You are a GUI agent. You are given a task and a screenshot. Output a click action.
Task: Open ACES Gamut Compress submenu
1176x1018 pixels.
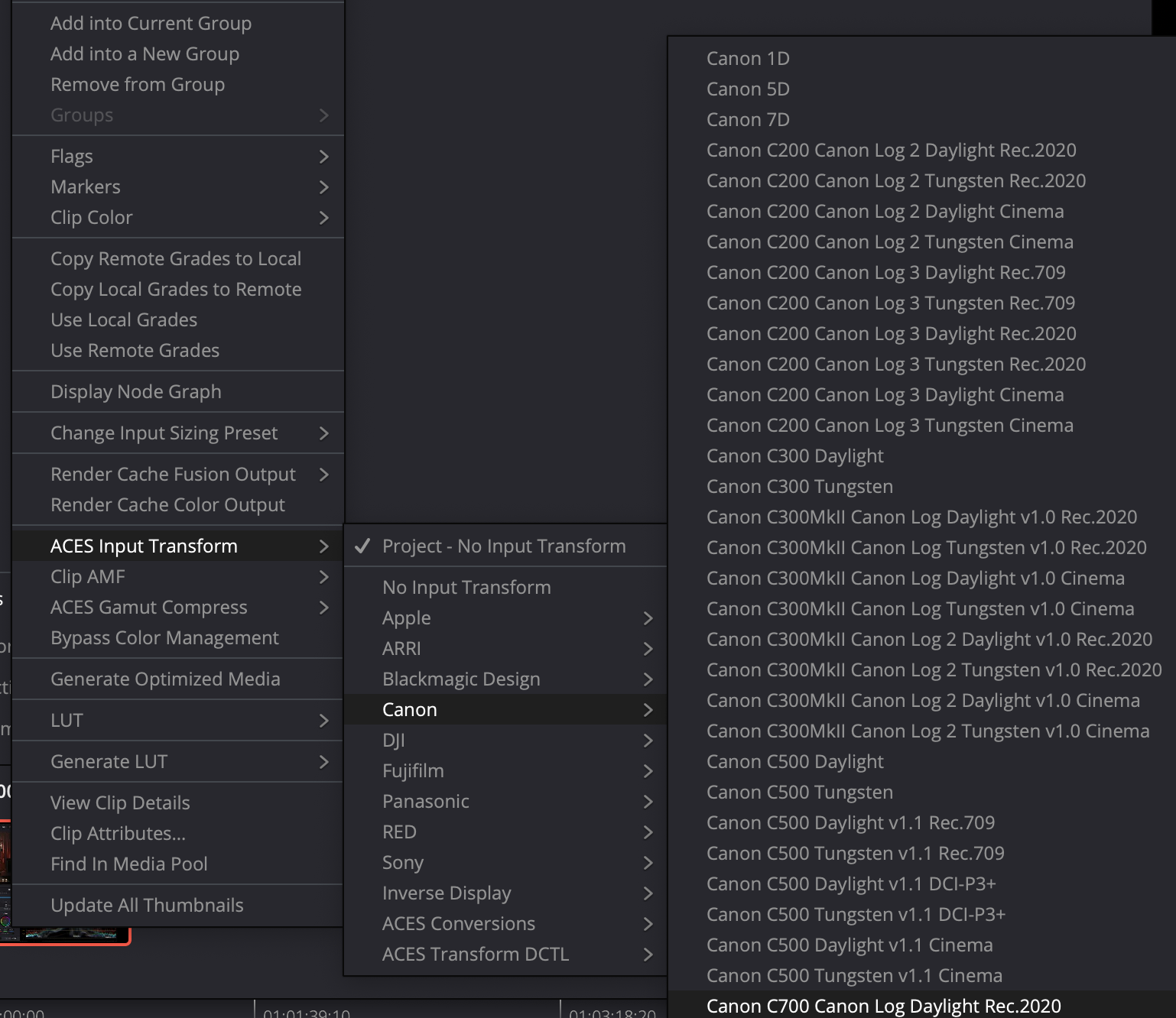tap(178, 607)
